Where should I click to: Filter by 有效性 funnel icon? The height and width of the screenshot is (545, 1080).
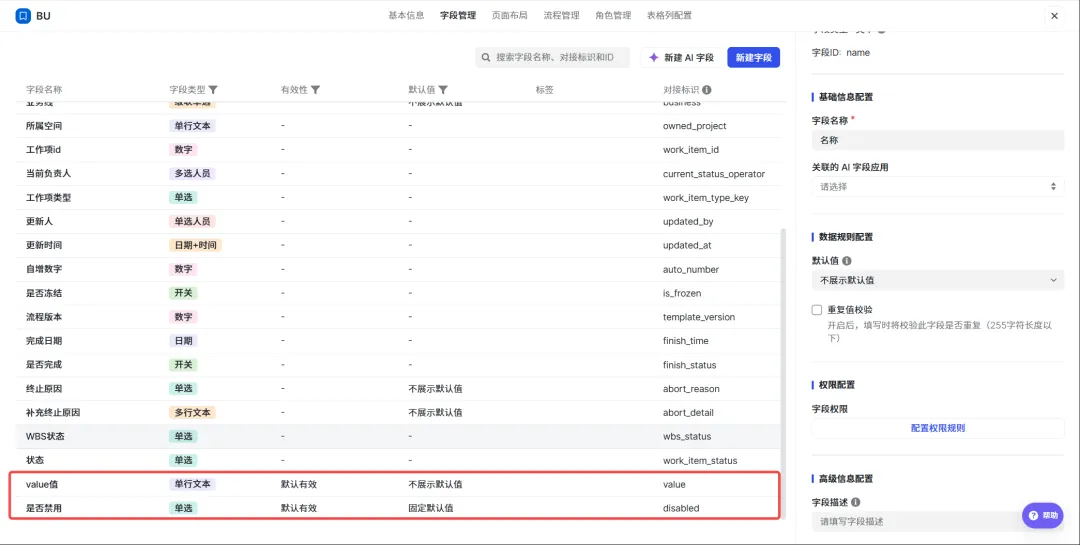(315, 90)
